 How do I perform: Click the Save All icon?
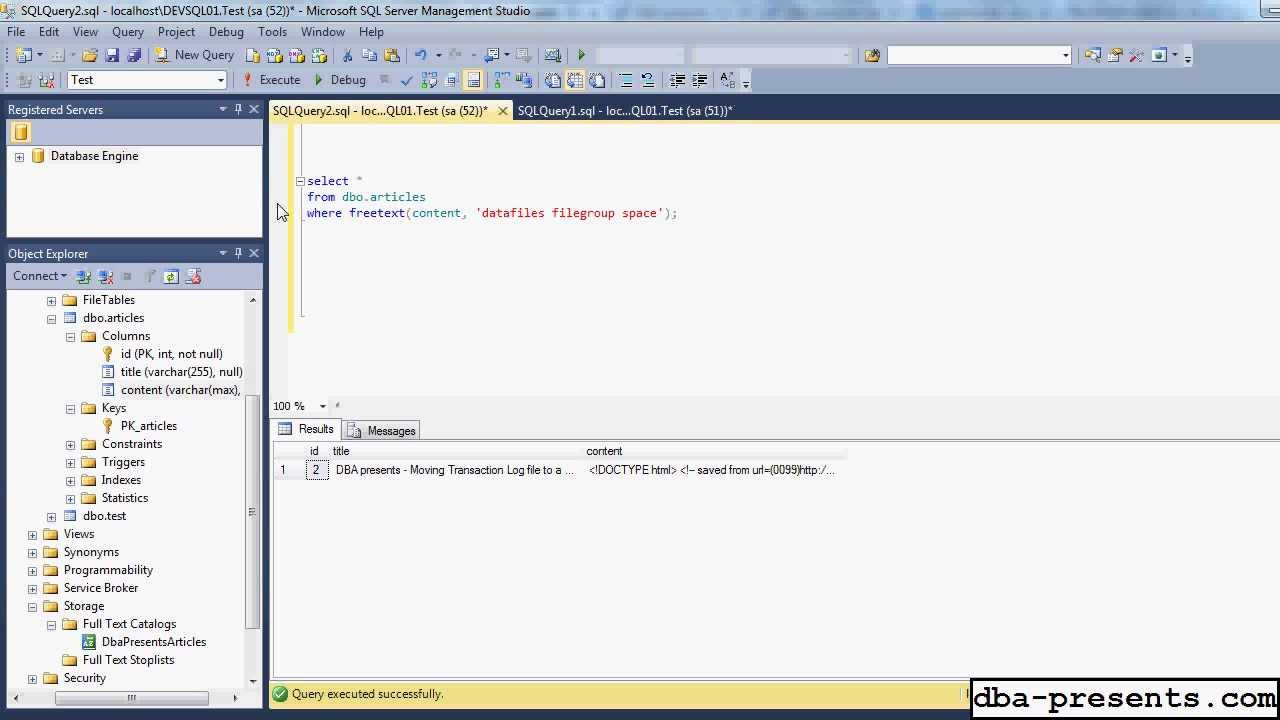tap(134, 55)
